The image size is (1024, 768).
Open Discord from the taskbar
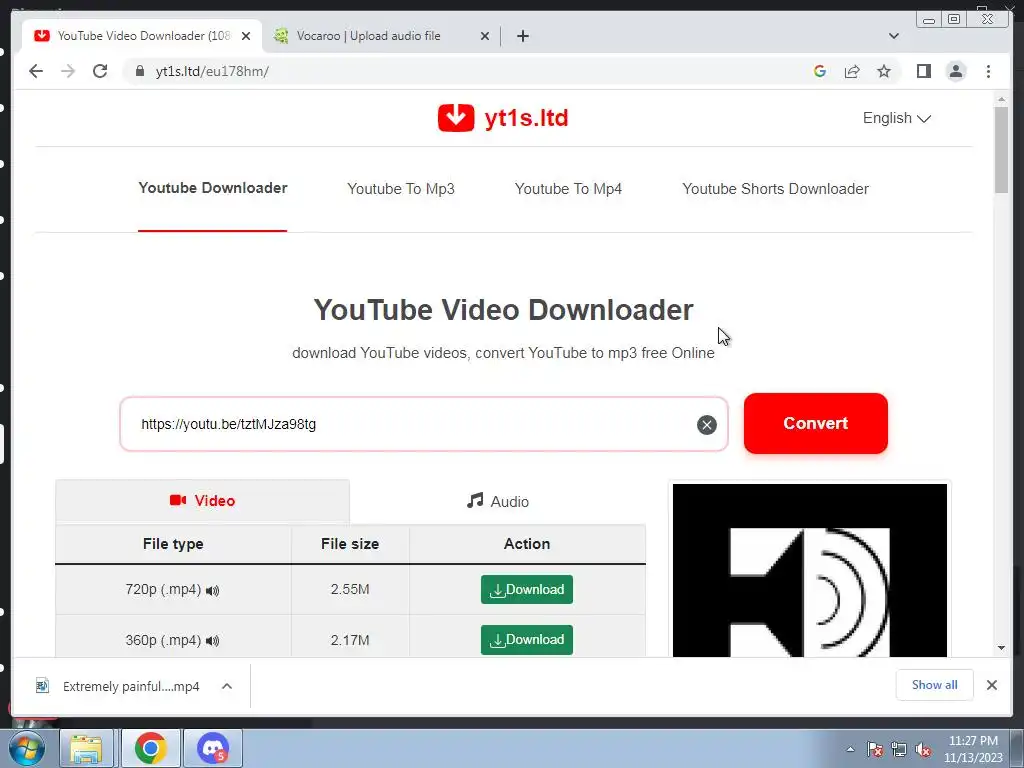(x=213, y=748)
